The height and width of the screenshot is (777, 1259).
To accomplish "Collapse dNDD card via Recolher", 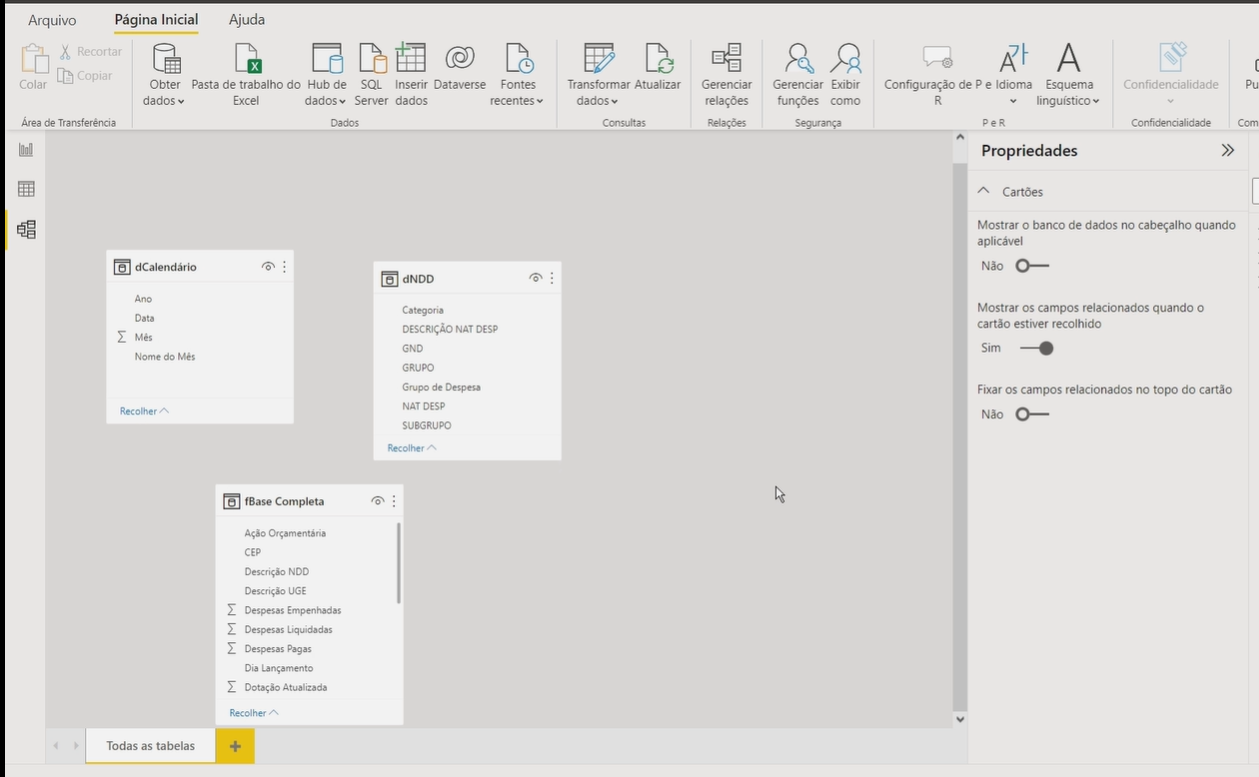I will pyautogui.click(x=412, y=448).
